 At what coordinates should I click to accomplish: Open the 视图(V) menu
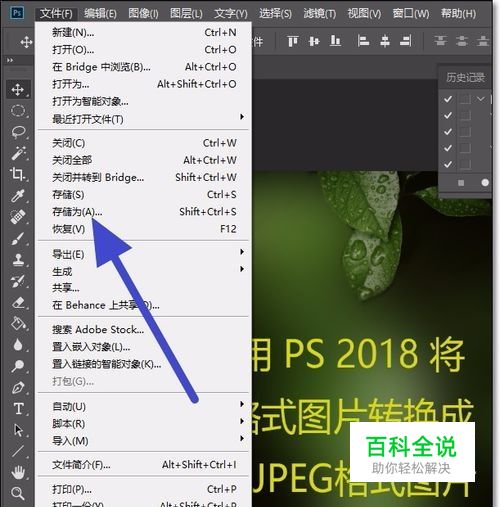[x=364, y=14]
